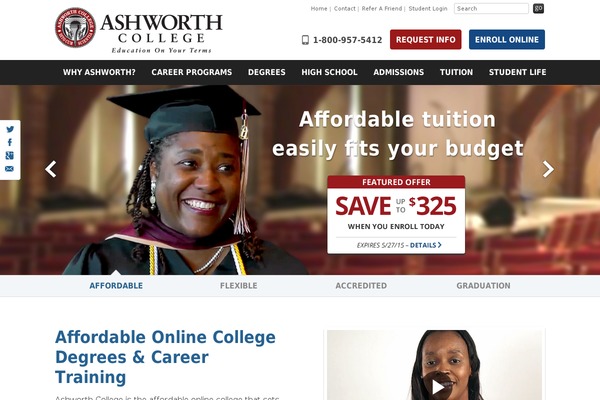The height and width of the screenshot is (400, 600).
Task: Switch to the Flexible slide tab
Action: point(238,286)
